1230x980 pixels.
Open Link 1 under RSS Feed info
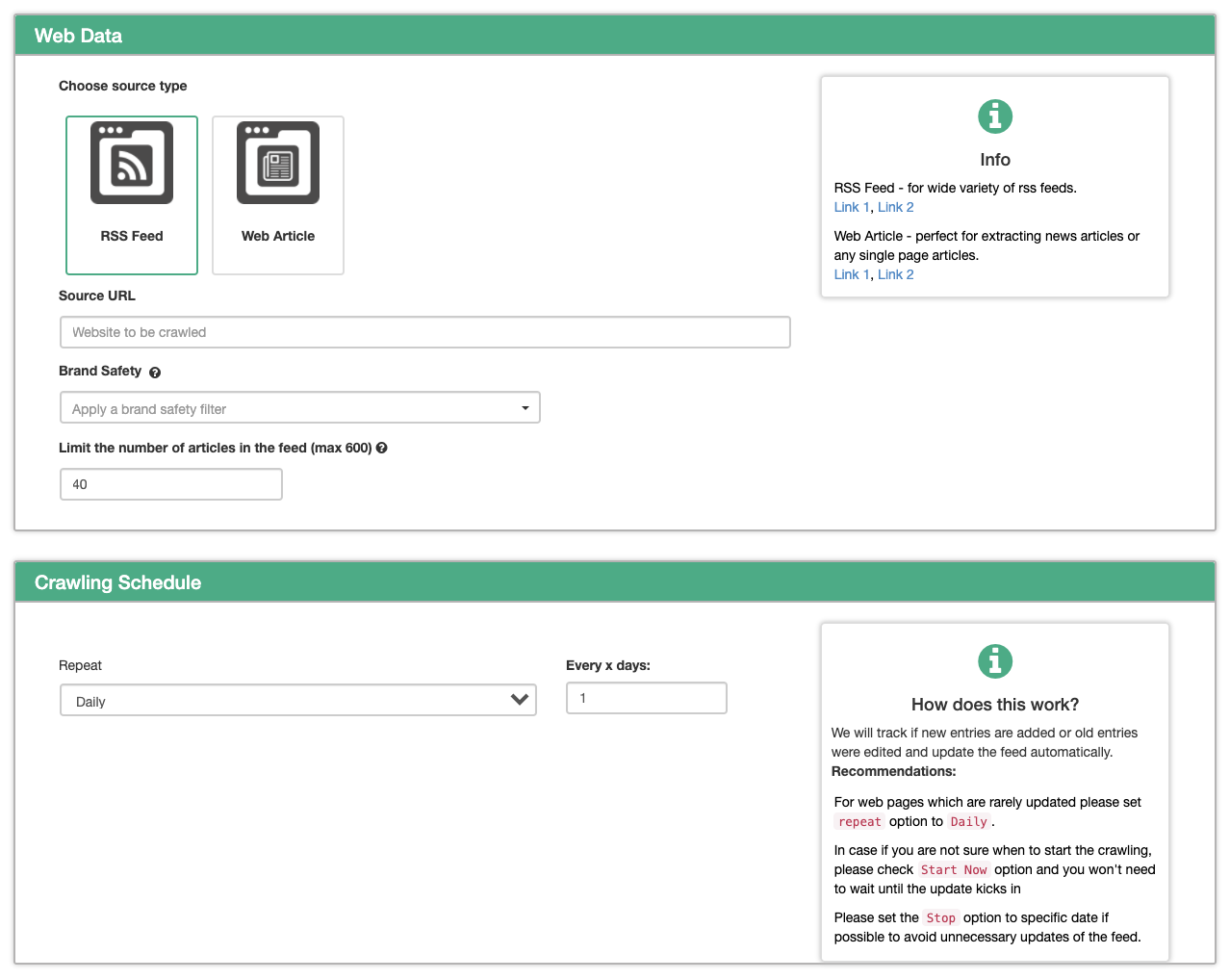(x=852, y=207)
